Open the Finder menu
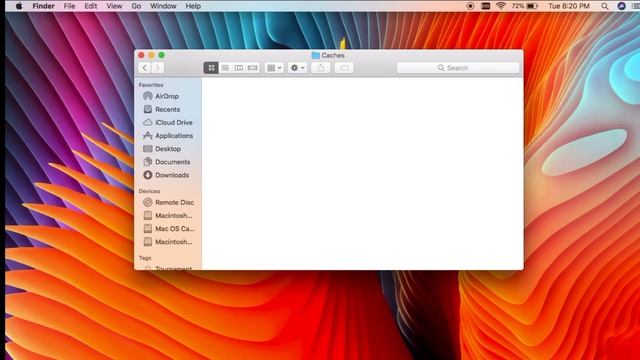The width and height of the screenshot is (640, 360). pos(44,6)
